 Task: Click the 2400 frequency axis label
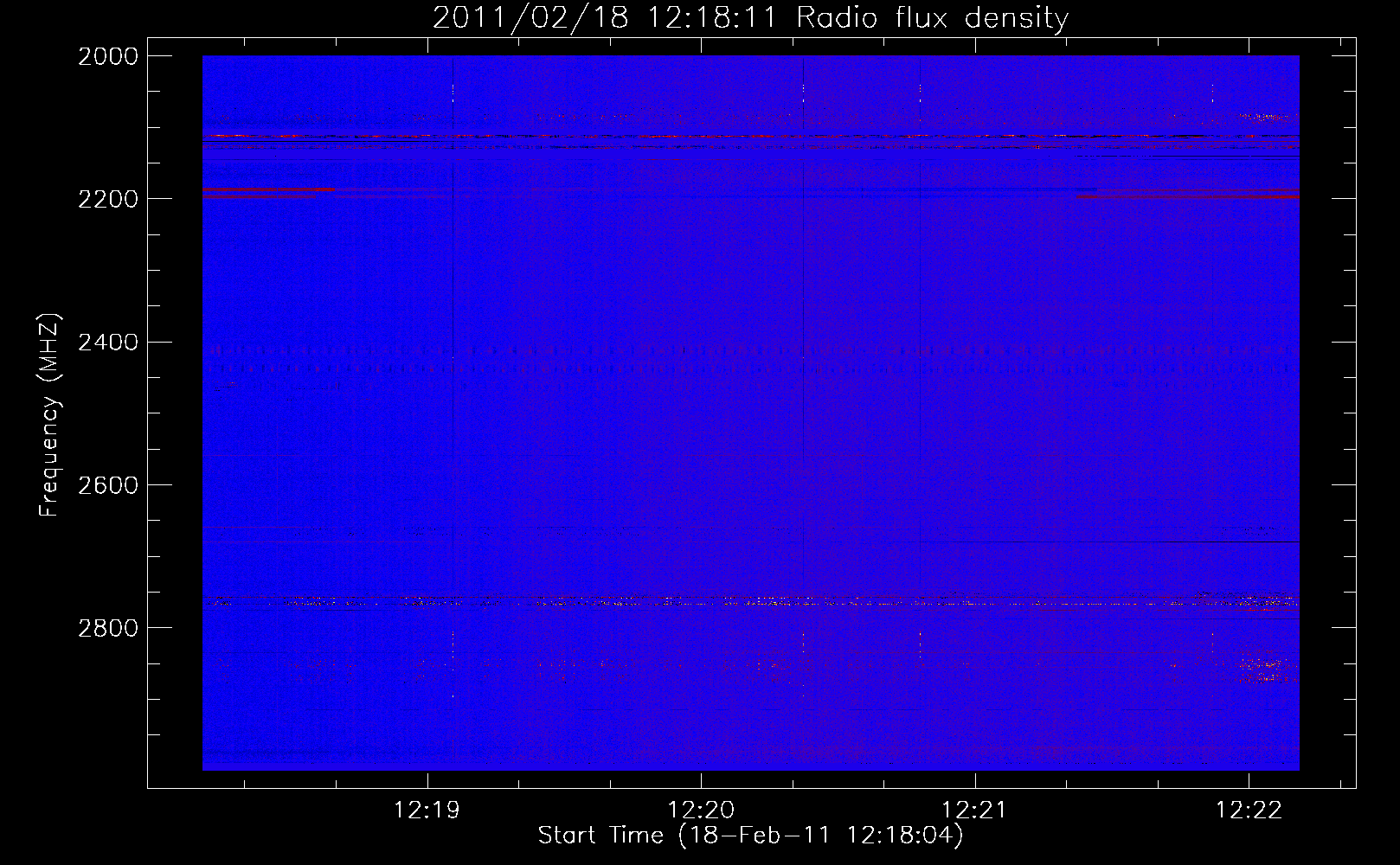(x=108, y=343)
